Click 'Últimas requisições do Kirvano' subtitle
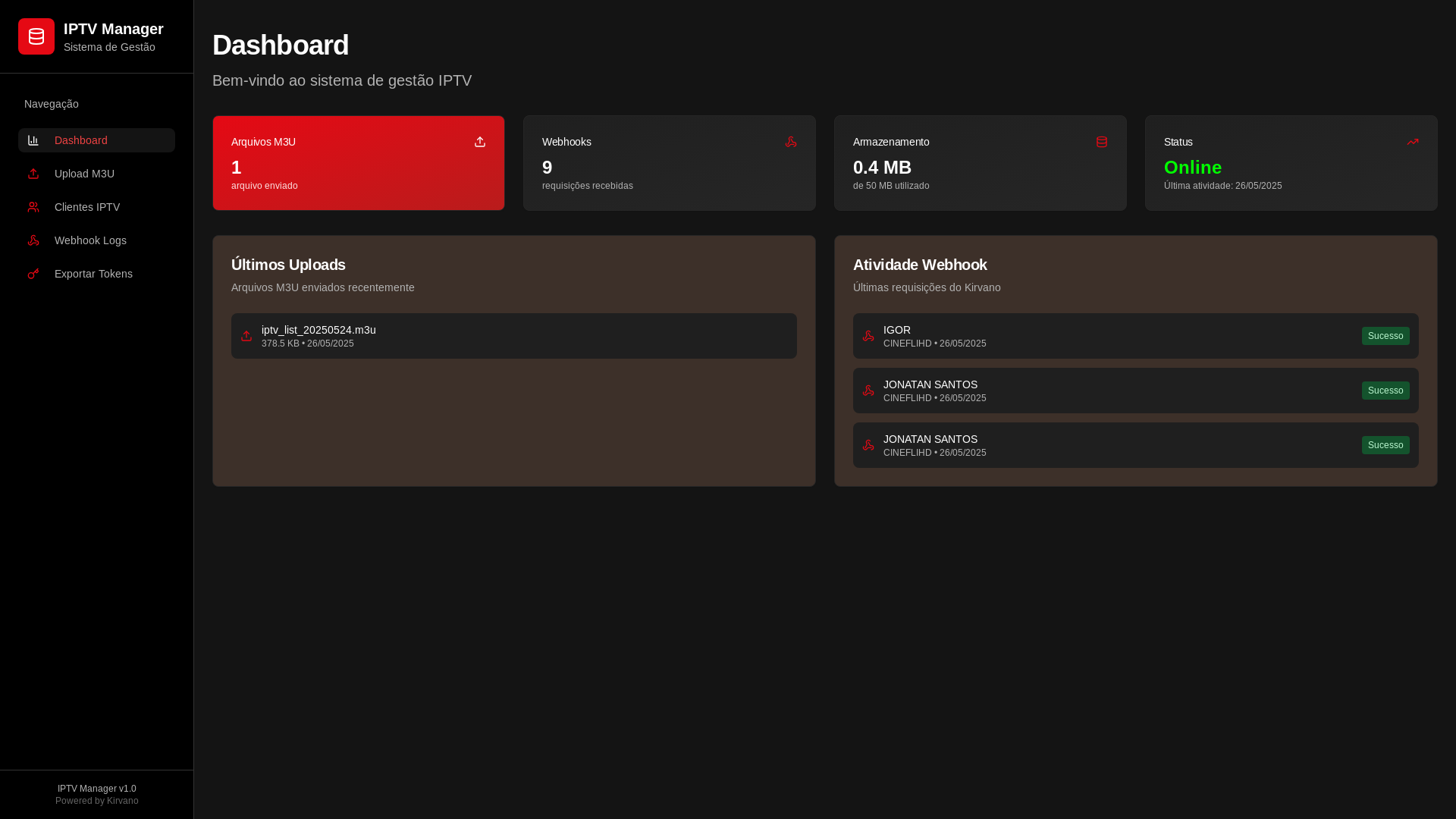The height and width of the screenshot is (819, 1456). (927, 287)
